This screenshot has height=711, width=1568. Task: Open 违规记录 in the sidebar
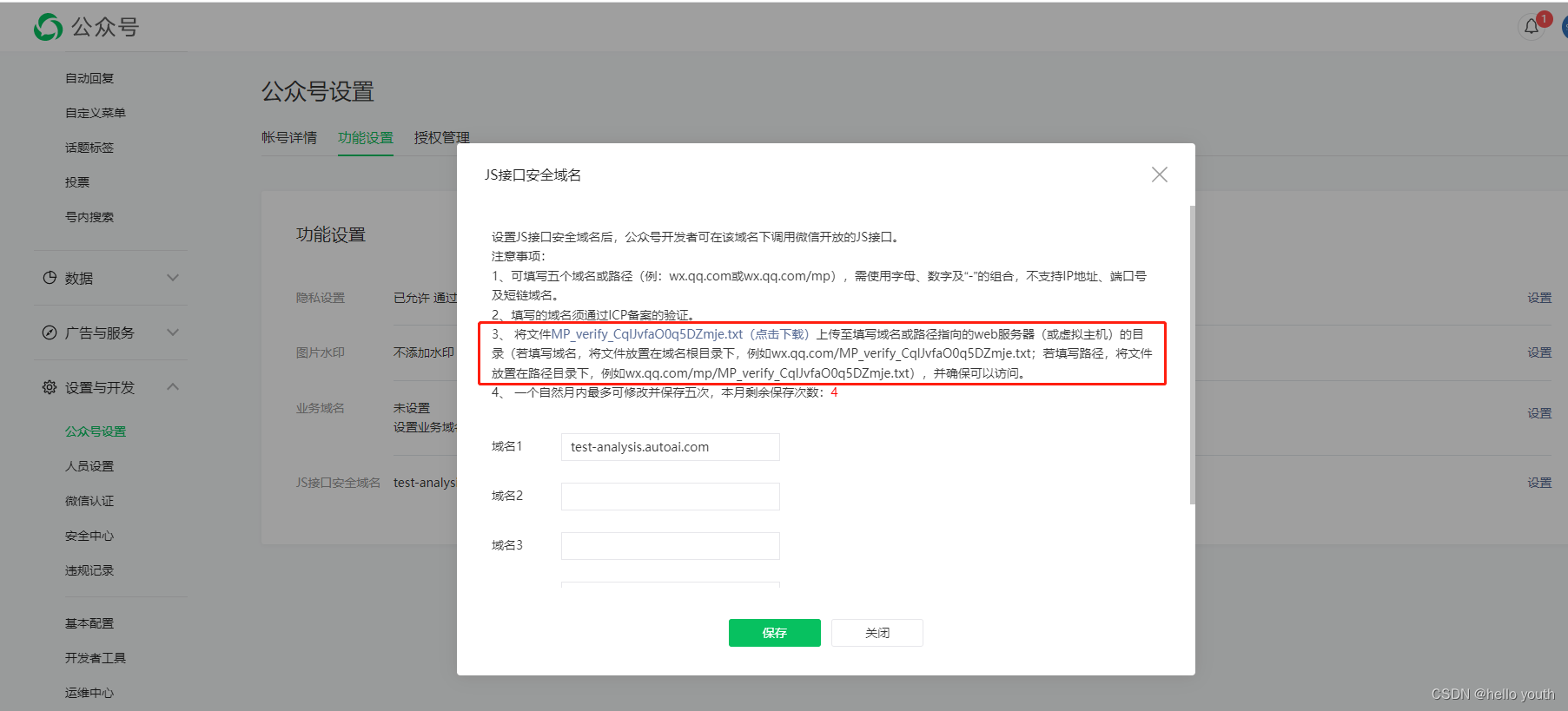coord(89,570)
